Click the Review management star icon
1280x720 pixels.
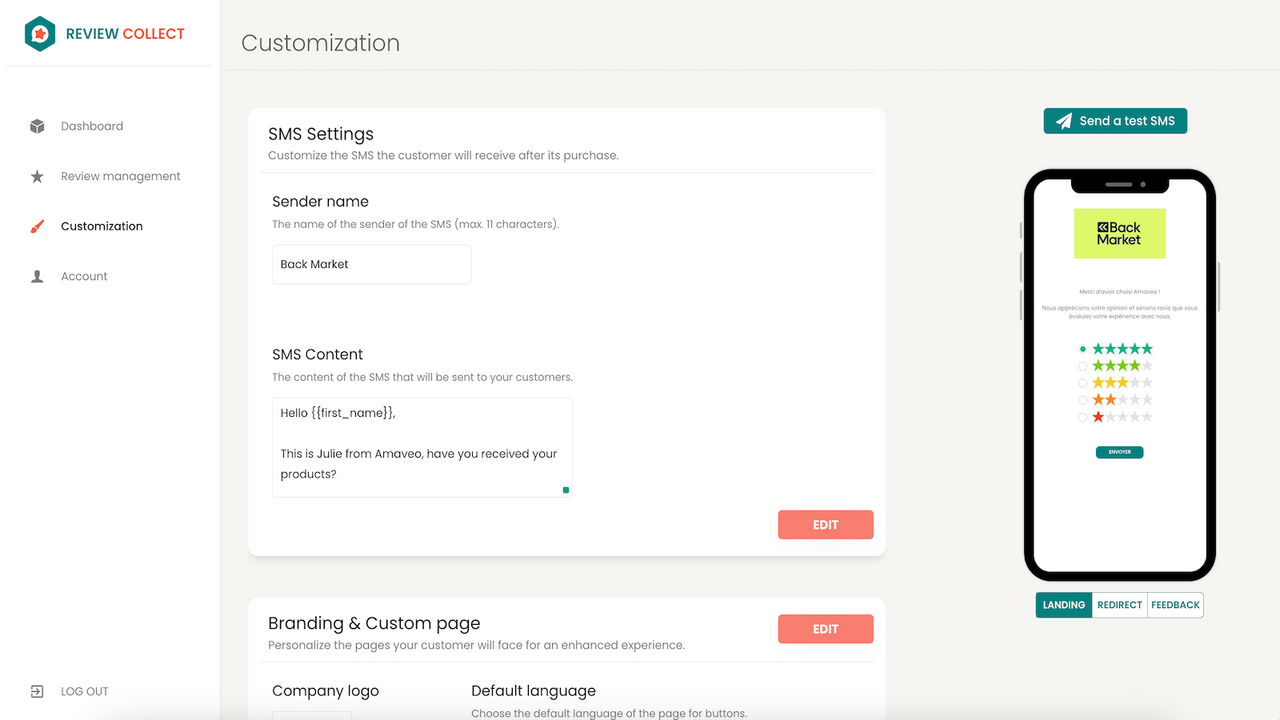37,176
